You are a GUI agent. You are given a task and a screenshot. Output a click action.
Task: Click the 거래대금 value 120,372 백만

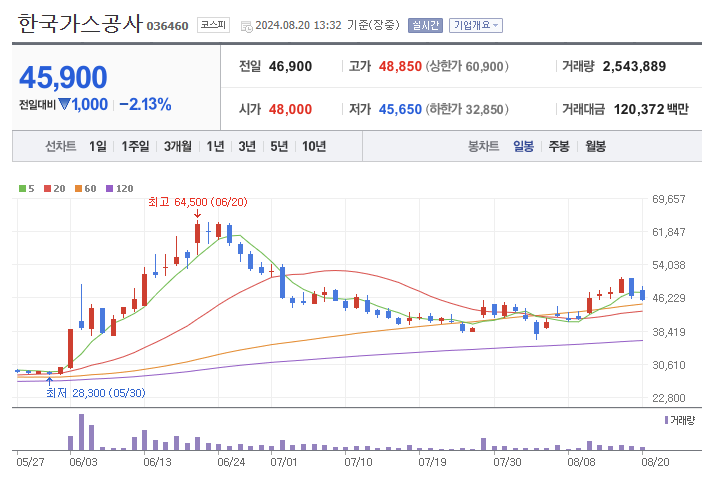[x=651, y=109]
